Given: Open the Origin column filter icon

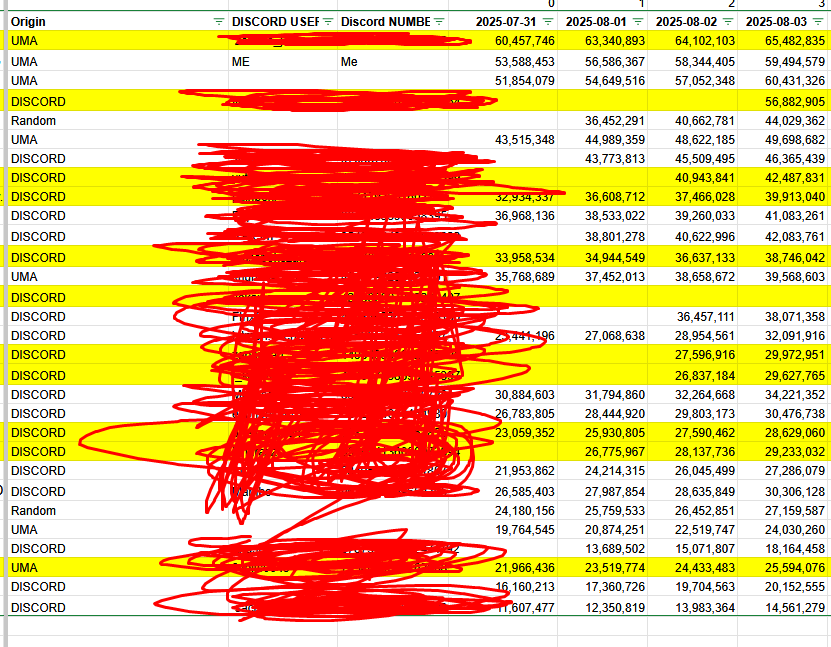Looking at the screenshot, I should (218, 22).
